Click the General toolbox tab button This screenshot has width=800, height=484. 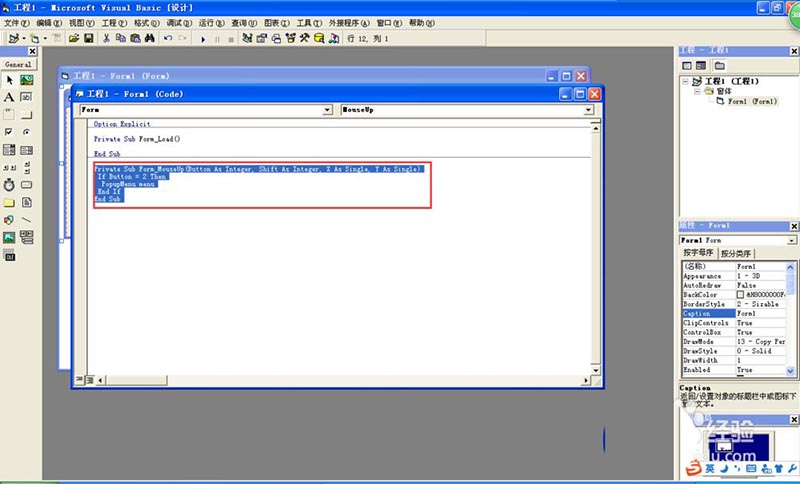(18, 65)
